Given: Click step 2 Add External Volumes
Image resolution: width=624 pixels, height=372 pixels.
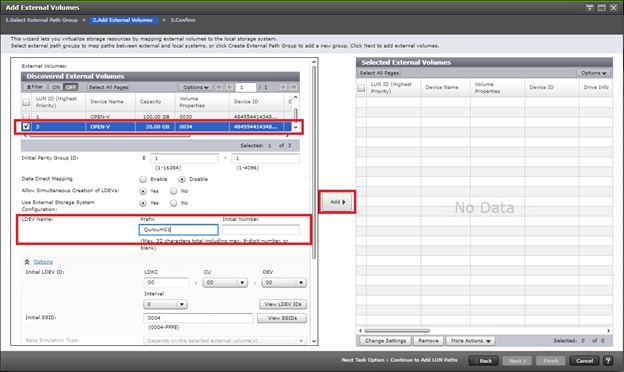Looking at the screenshot, I should pos(123,20).
